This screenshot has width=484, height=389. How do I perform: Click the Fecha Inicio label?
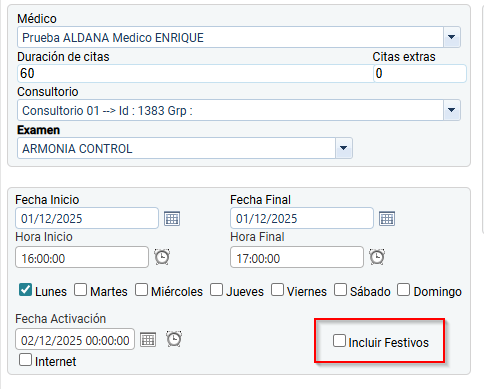point(47,200)
